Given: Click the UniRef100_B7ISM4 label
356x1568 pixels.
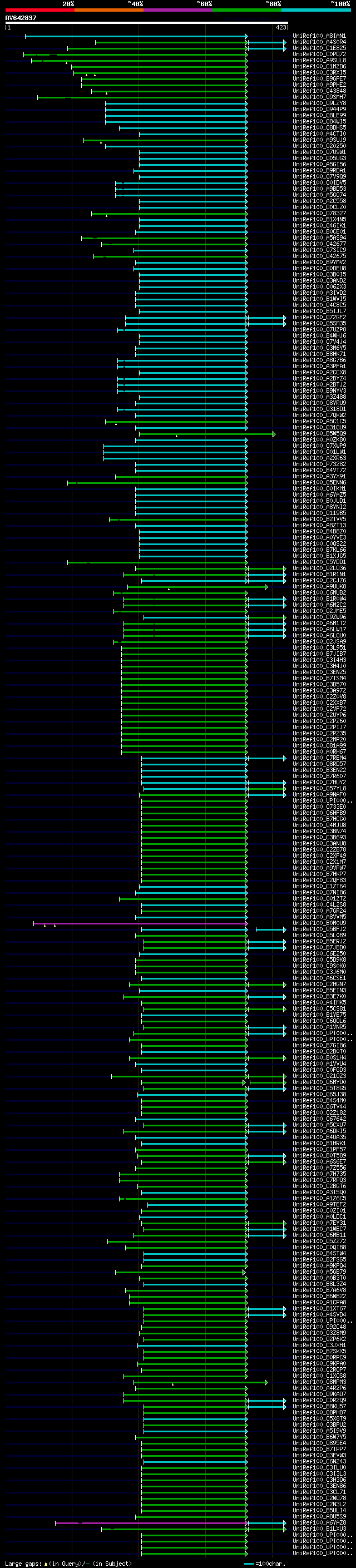Looking at the screenshot, I should tap(319, 679).
